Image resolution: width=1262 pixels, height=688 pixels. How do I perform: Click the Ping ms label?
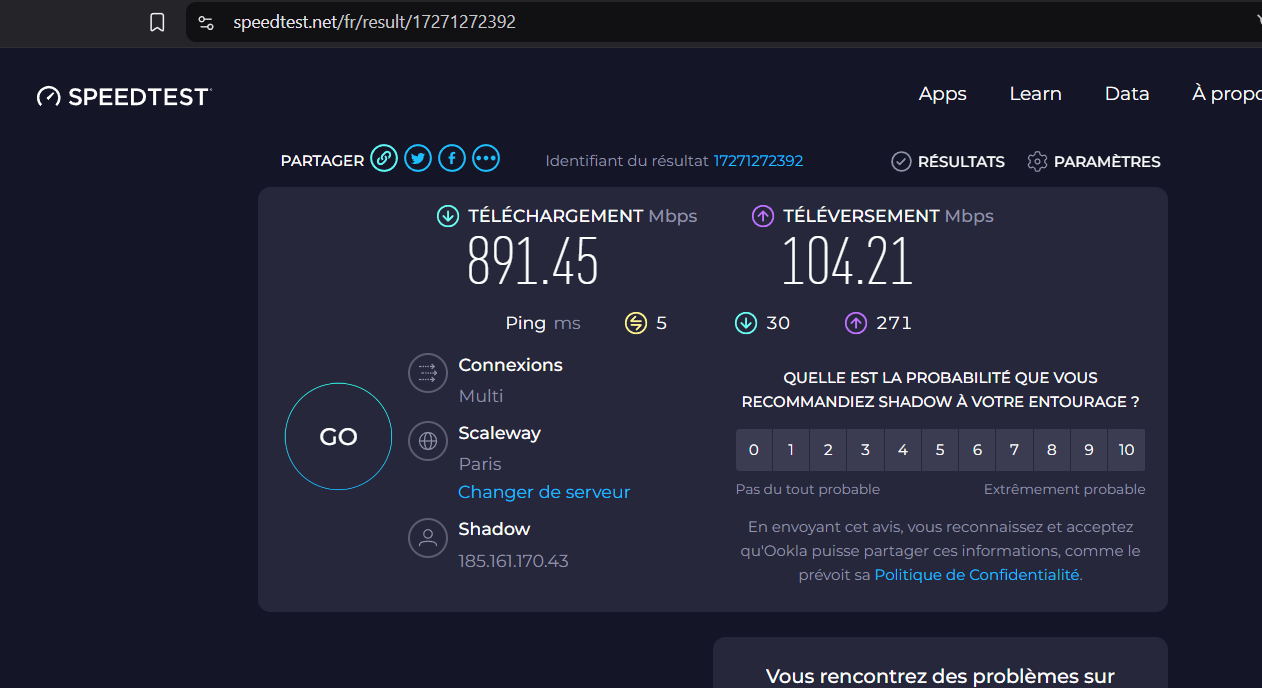click(x=543, y=323)
